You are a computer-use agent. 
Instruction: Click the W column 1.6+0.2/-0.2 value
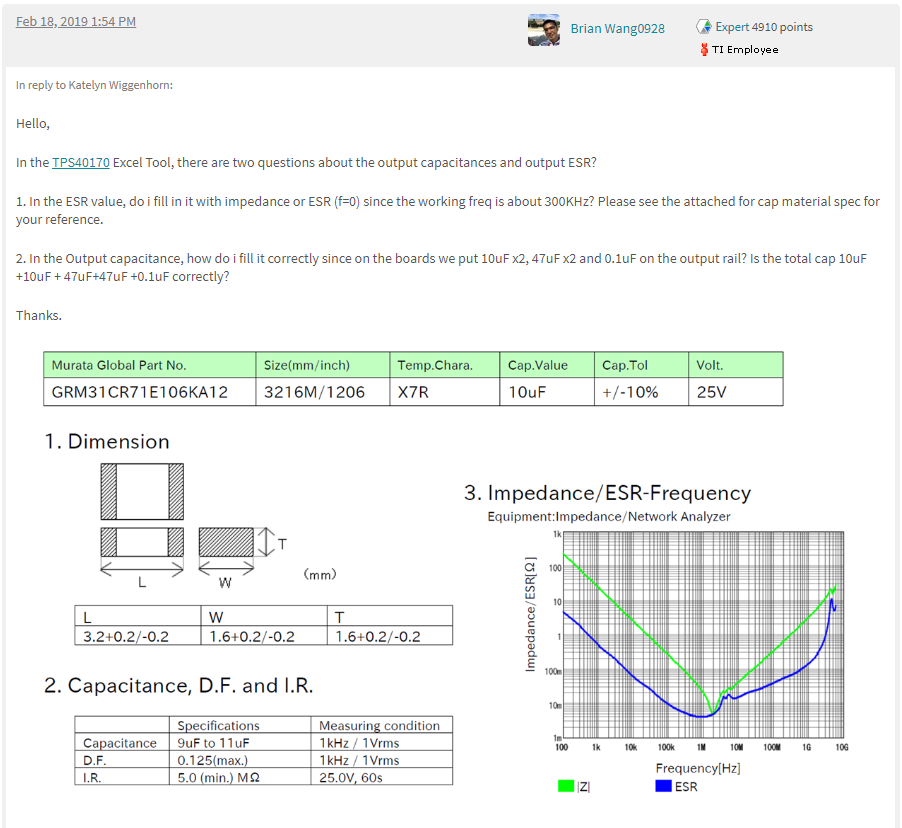[x=264, y=636]
